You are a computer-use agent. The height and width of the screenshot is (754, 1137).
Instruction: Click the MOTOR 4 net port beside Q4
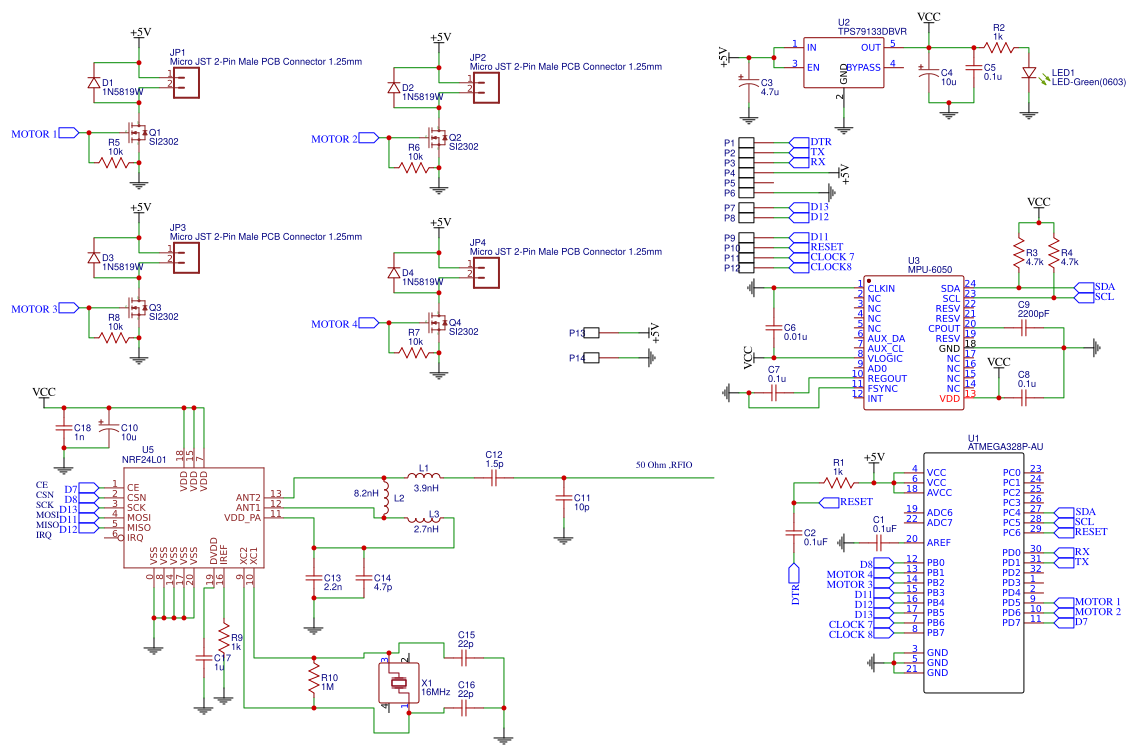[368, 323]
